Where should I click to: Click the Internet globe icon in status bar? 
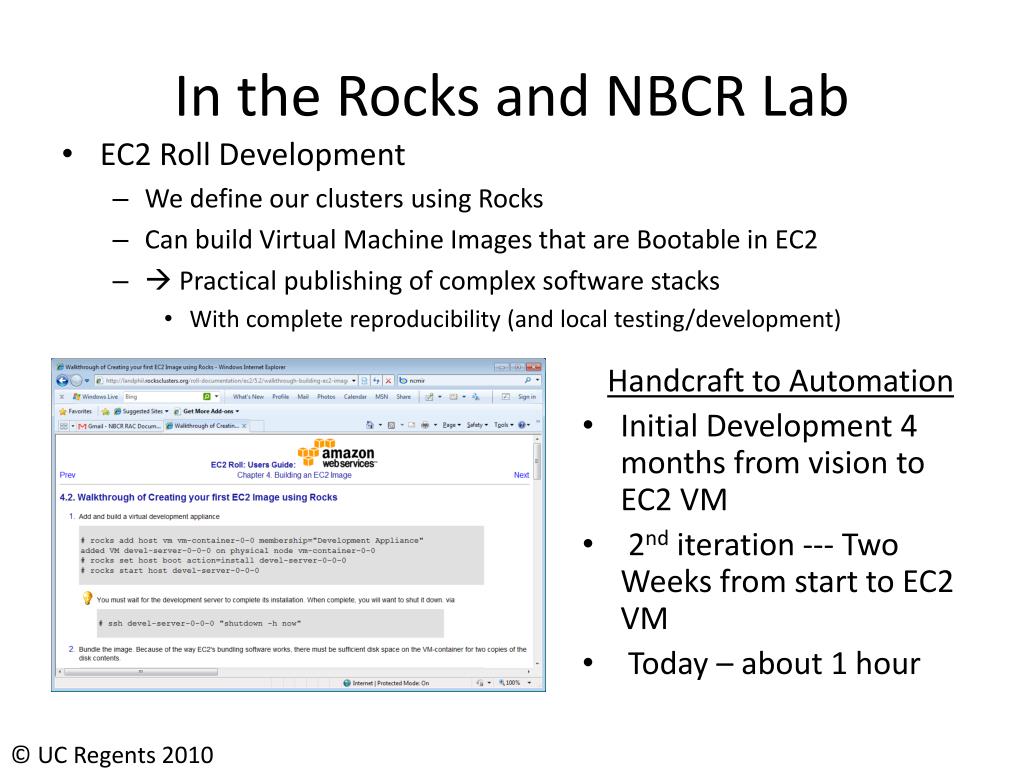pos(347,683)
